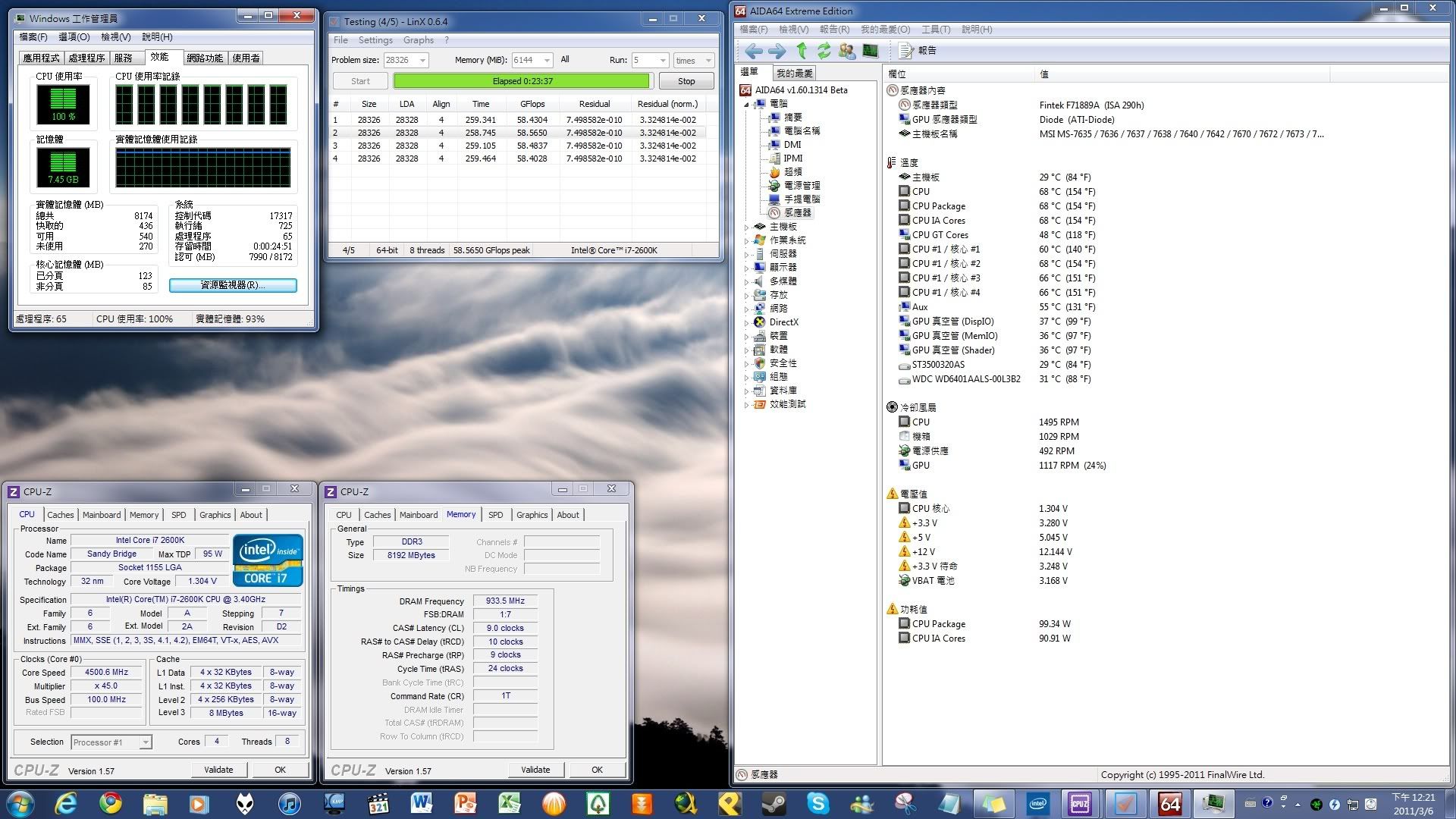This screenshot has width=1456, height=819.
Task: Open LinX Settings menu
Action: tap(375, 40)
